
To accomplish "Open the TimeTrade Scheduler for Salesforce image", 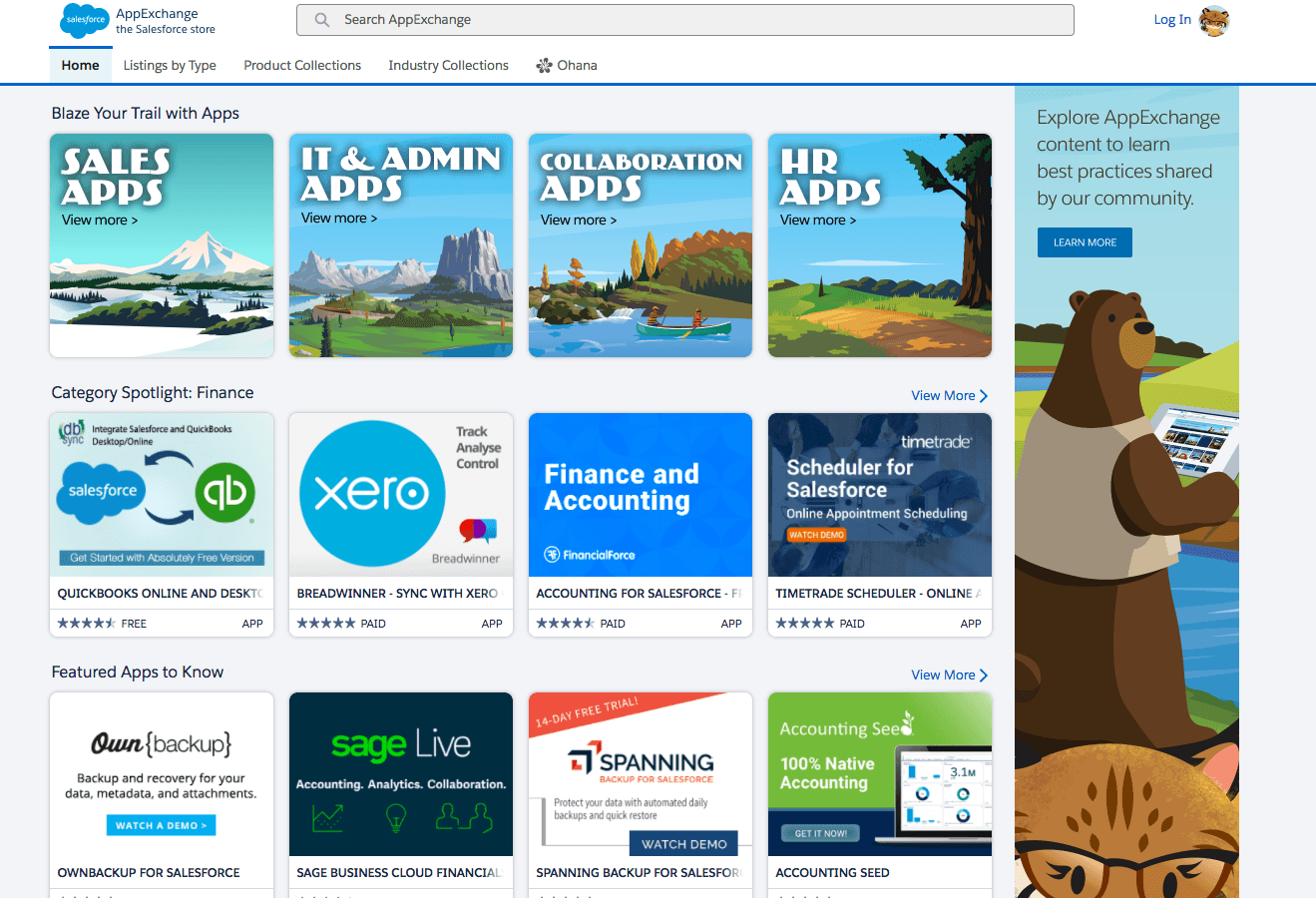I will point(880,495).
